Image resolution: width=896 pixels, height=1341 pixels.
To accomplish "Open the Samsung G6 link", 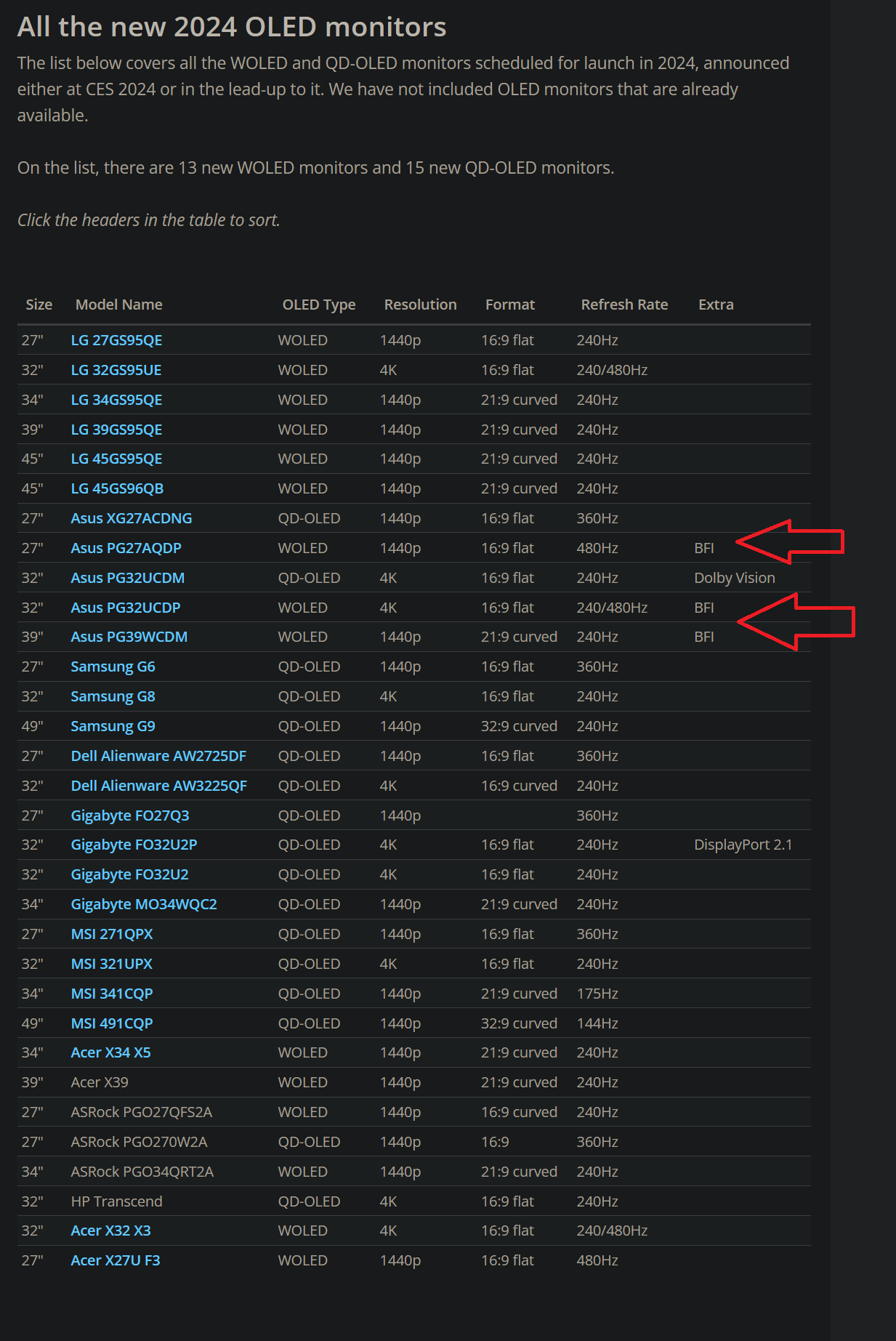I will (x=113, y=667).
